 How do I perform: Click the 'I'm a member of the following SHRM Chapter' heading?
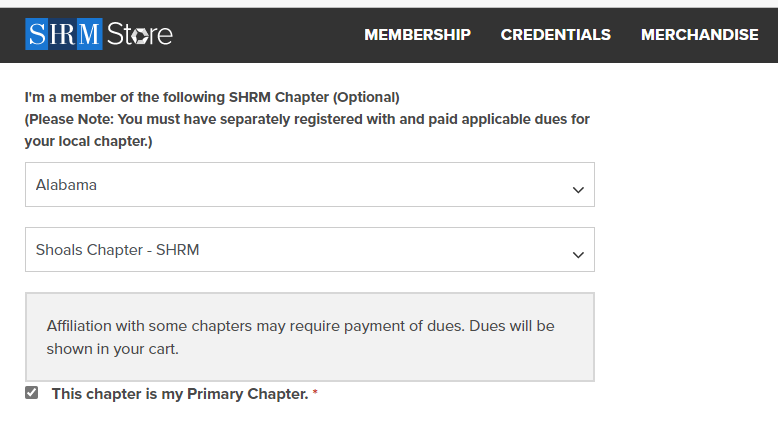click(x=212, y=97)
